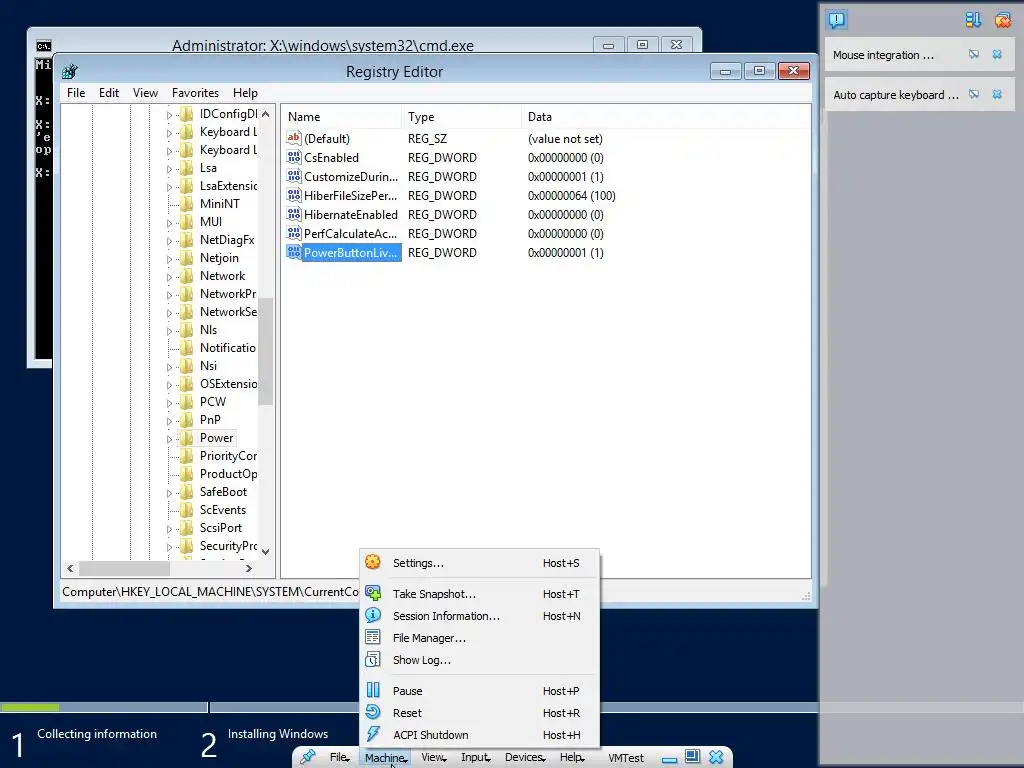Open Input dropdown in mini toolbar

pos(475,757)
